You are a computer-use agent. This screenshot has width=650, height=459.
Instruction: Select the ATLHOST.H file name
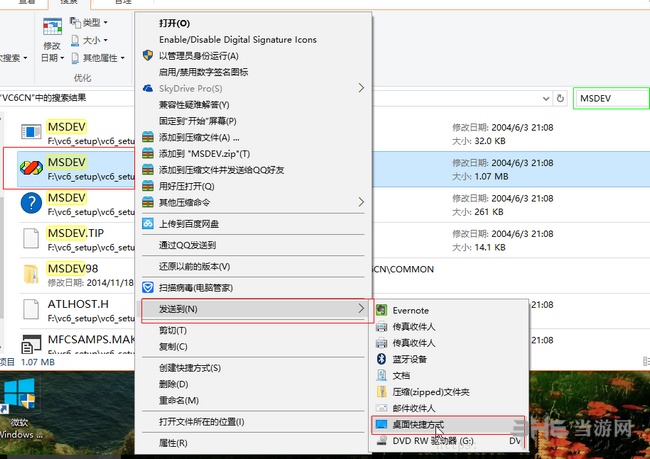78,304
